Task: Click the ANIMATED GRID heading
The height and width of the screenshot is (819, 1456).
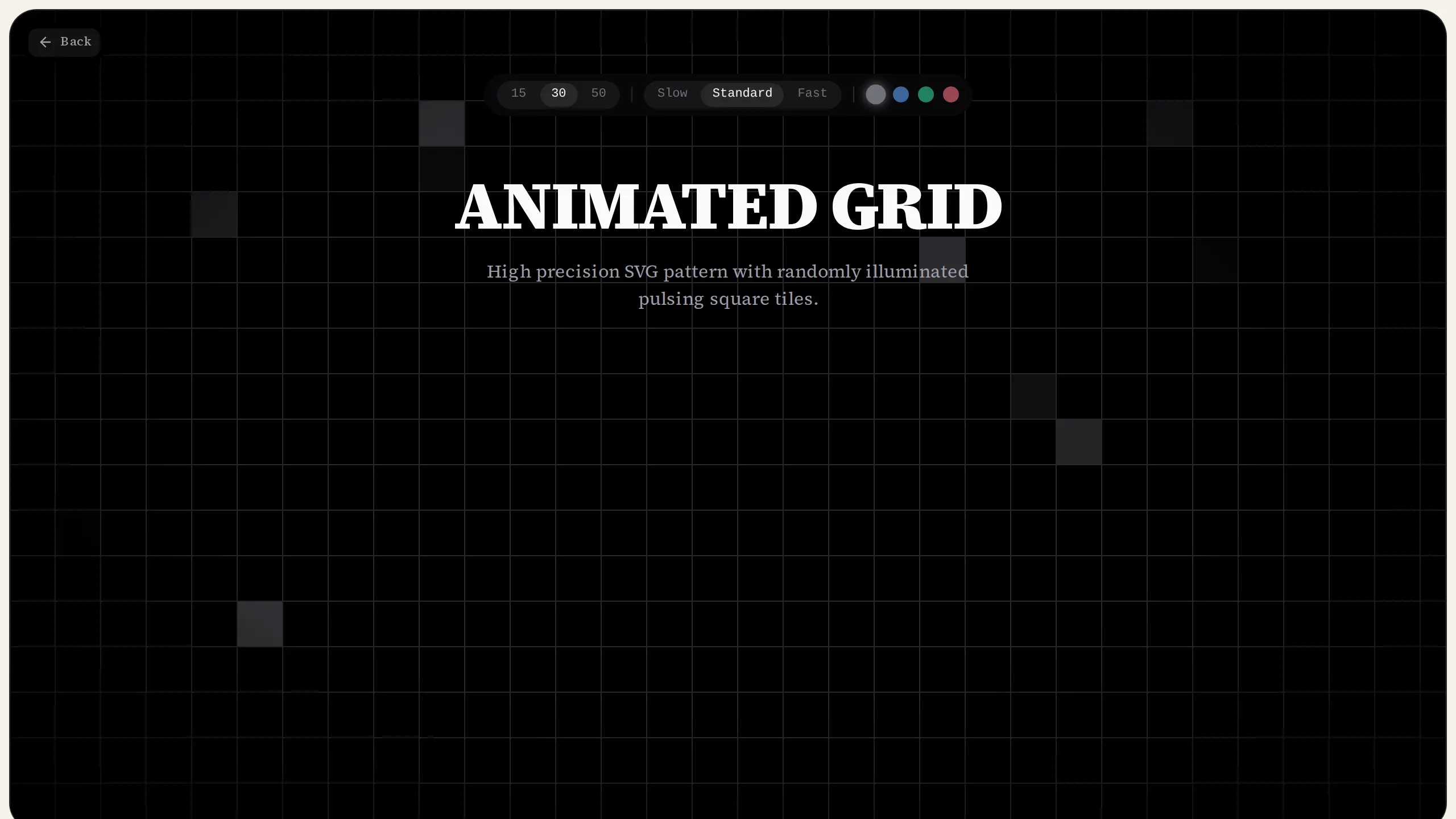Action: click(x=728, y=206)
